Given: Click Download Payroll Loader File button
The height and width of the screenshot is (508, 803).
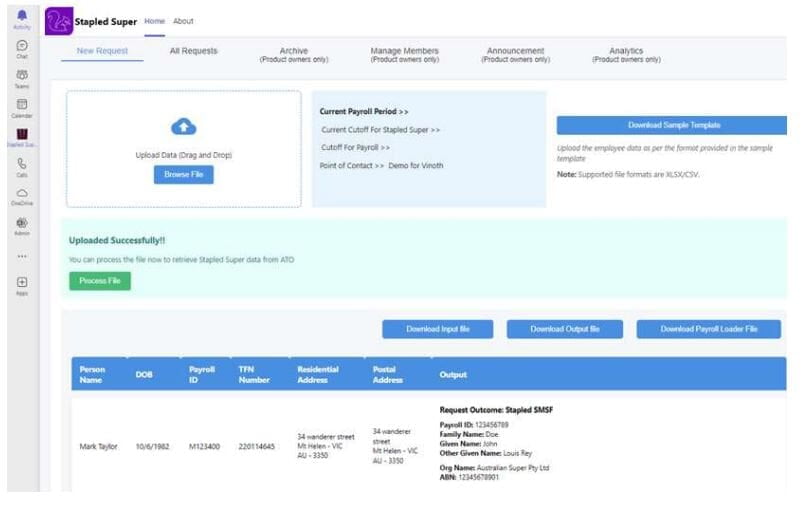Looking at the screenshot, I should [709, 329].
